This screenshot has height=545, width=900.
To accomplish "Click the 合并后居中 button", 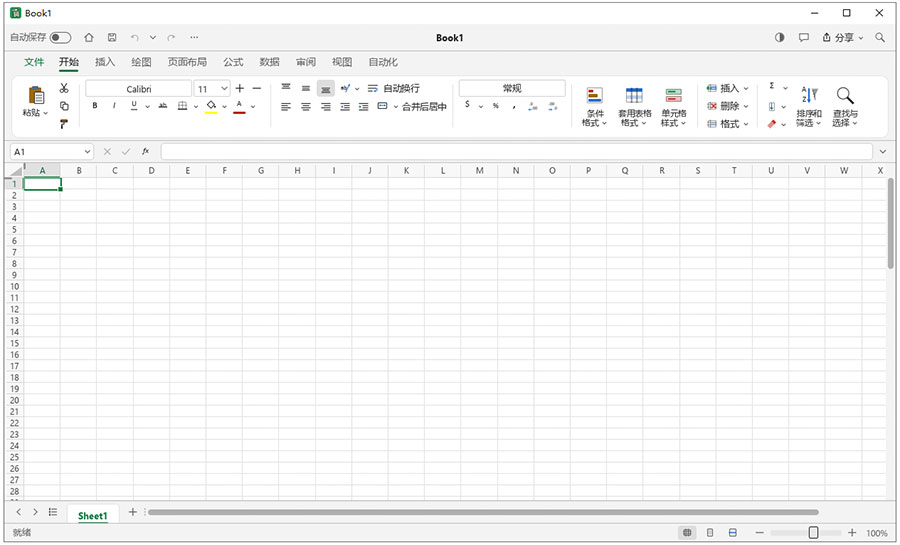I will click(412, 107).
